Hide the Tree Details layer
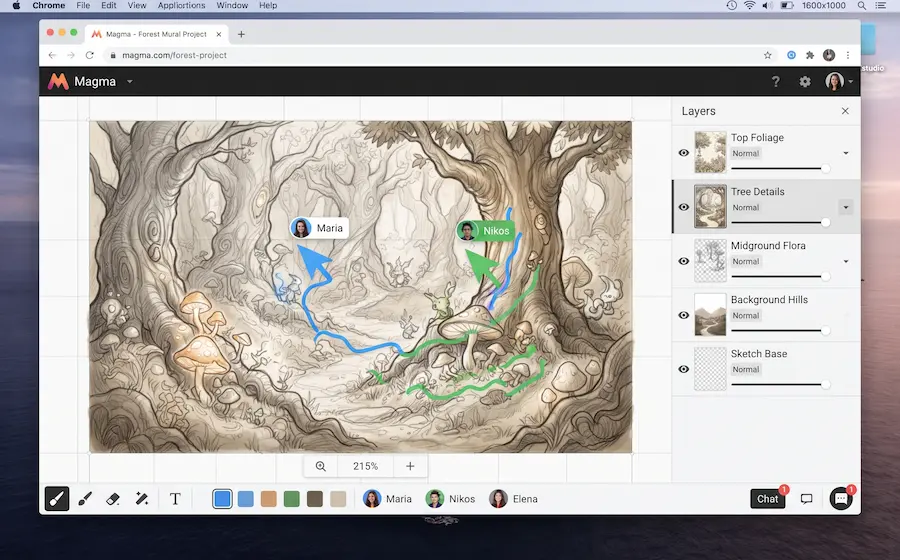The width and height of the screenshot is (900, 560). 684,207
